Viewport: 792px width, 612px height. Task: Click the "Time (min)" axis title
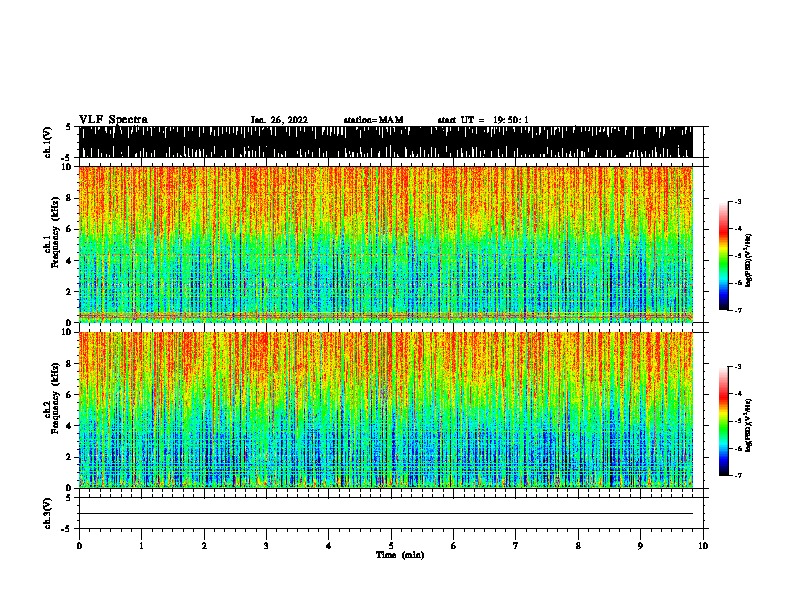tap(400, 555)
